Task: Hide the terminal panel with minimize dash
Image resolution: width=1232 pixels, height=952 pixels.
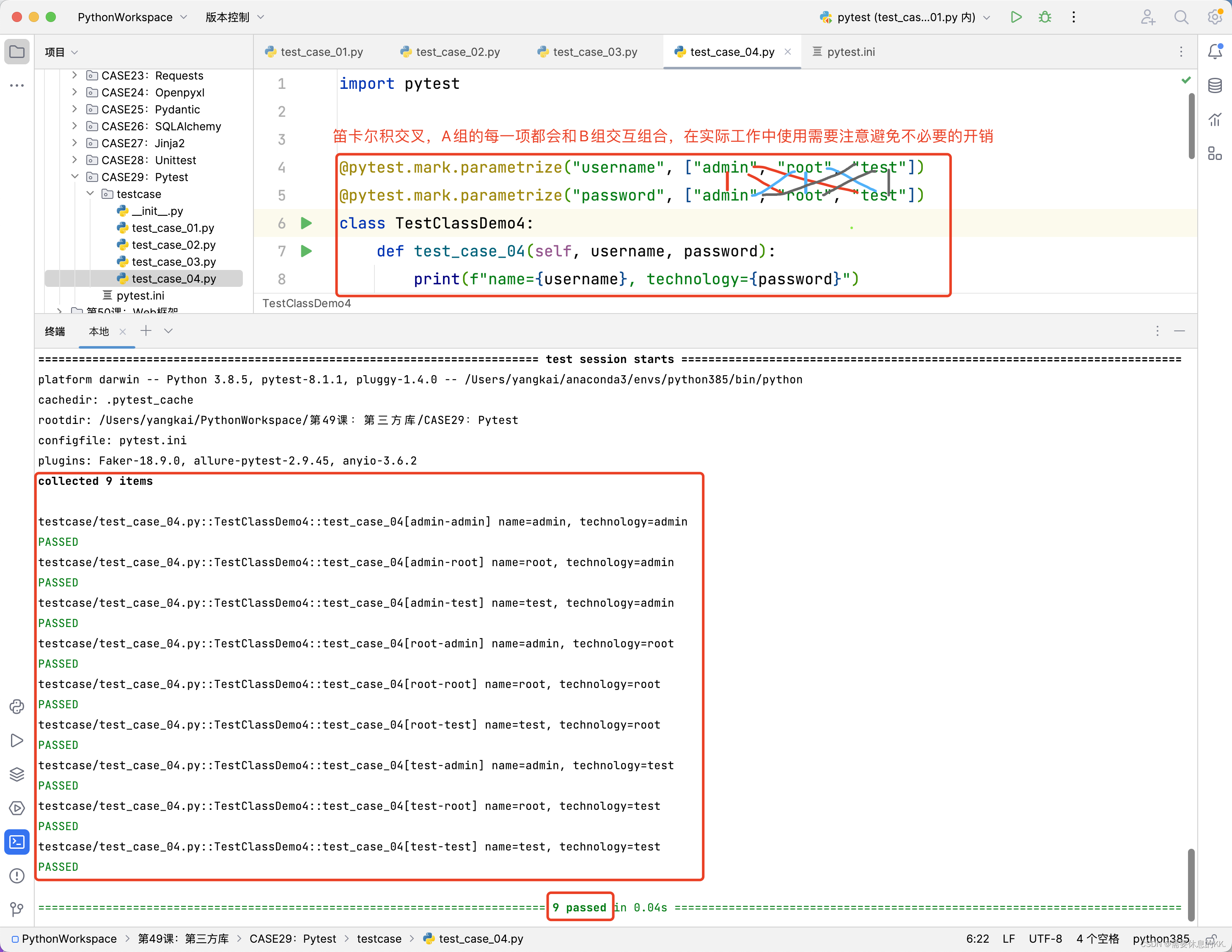Action: (x=1180, y=331)
